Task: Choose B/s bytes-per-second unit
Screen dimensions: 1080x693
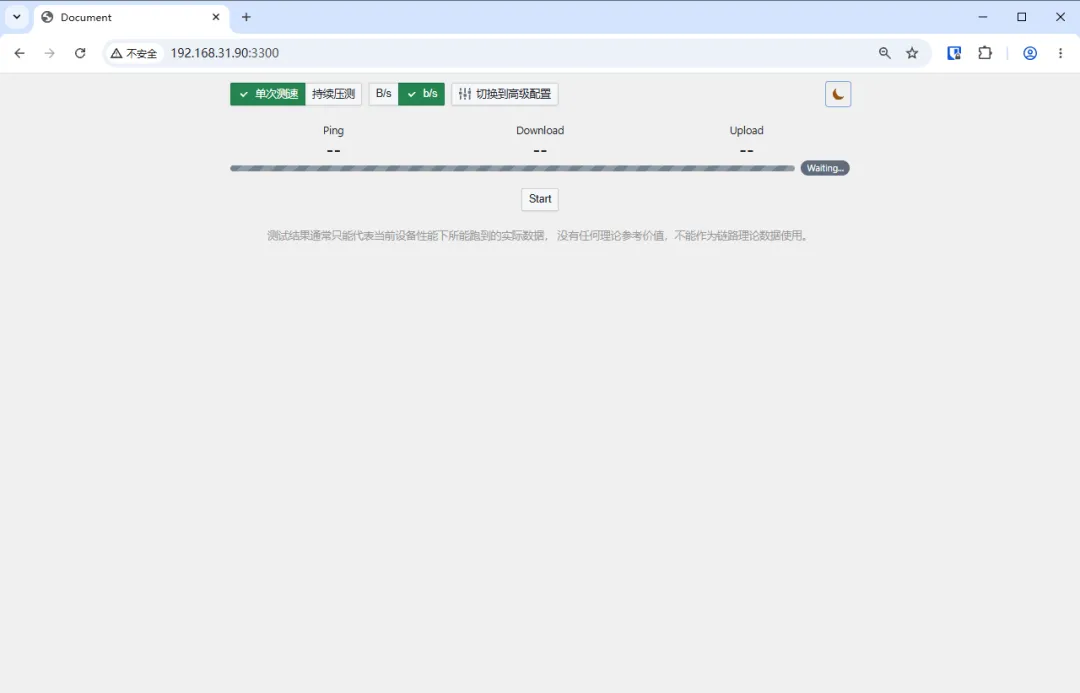Action: [x=384, y=94]
